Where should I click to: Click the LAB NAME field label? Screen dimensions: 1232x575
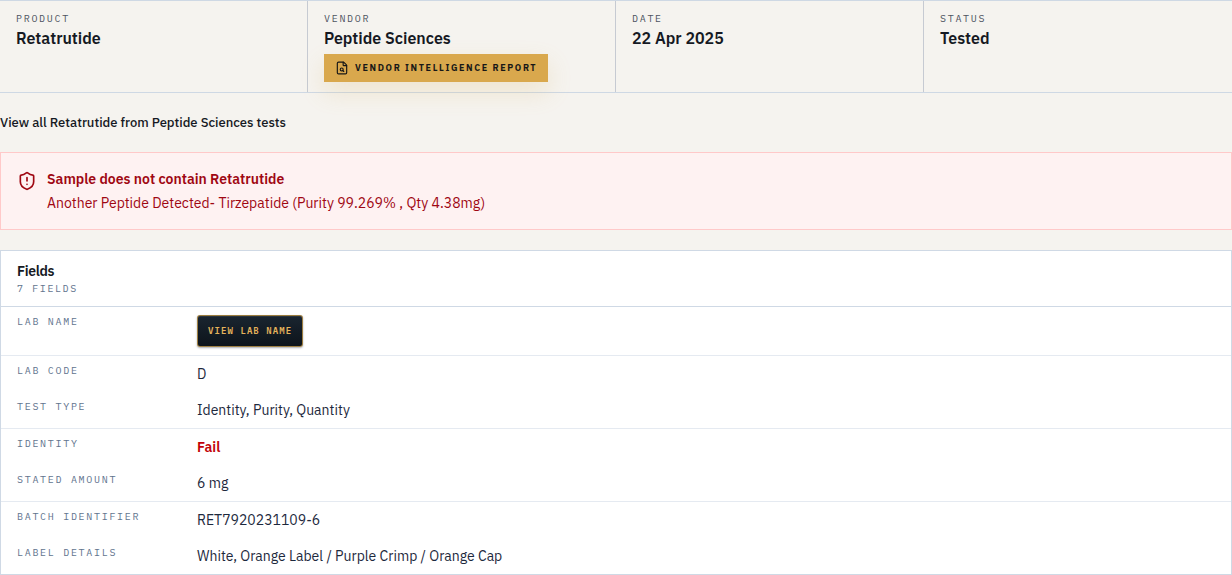click(x=47, y=322)
